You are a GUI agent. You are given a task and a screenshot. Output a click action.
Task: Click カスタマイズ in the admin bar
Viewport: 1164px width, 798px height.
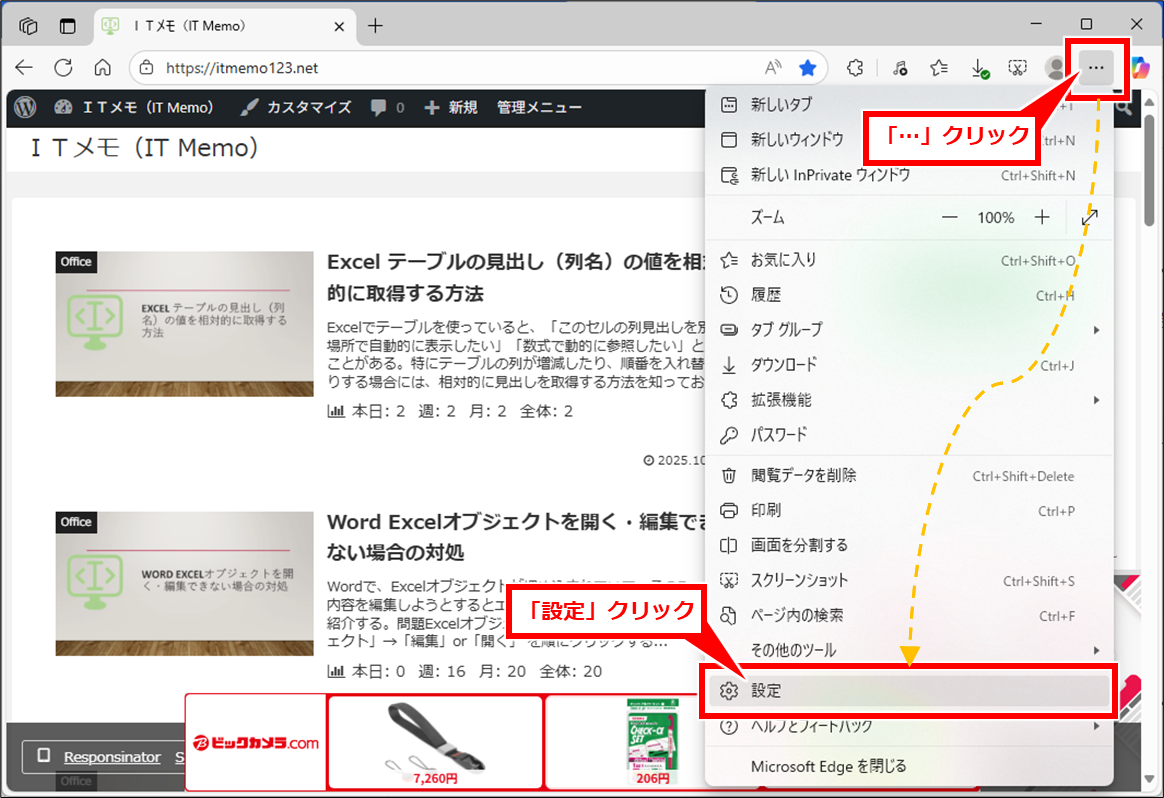point(297,107)
